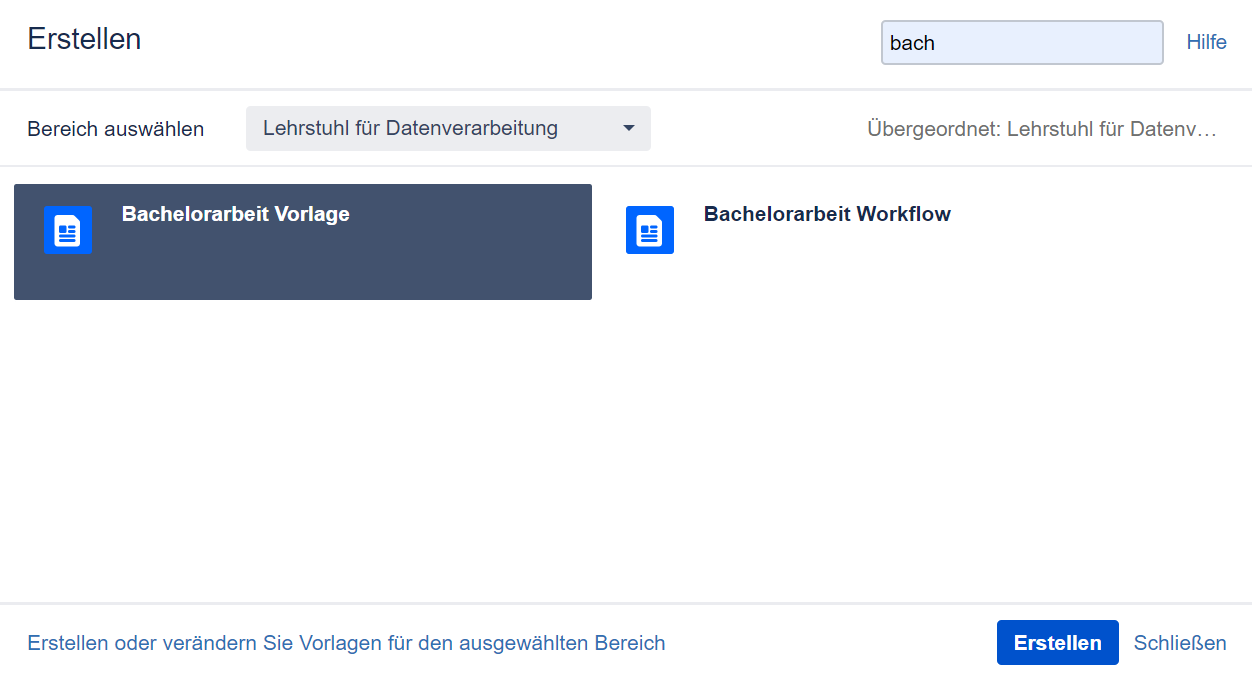The height and width of the screenshot is (676, 1252).
Task: Click the Erstellen dialog heading
Action: click(84, 39)
